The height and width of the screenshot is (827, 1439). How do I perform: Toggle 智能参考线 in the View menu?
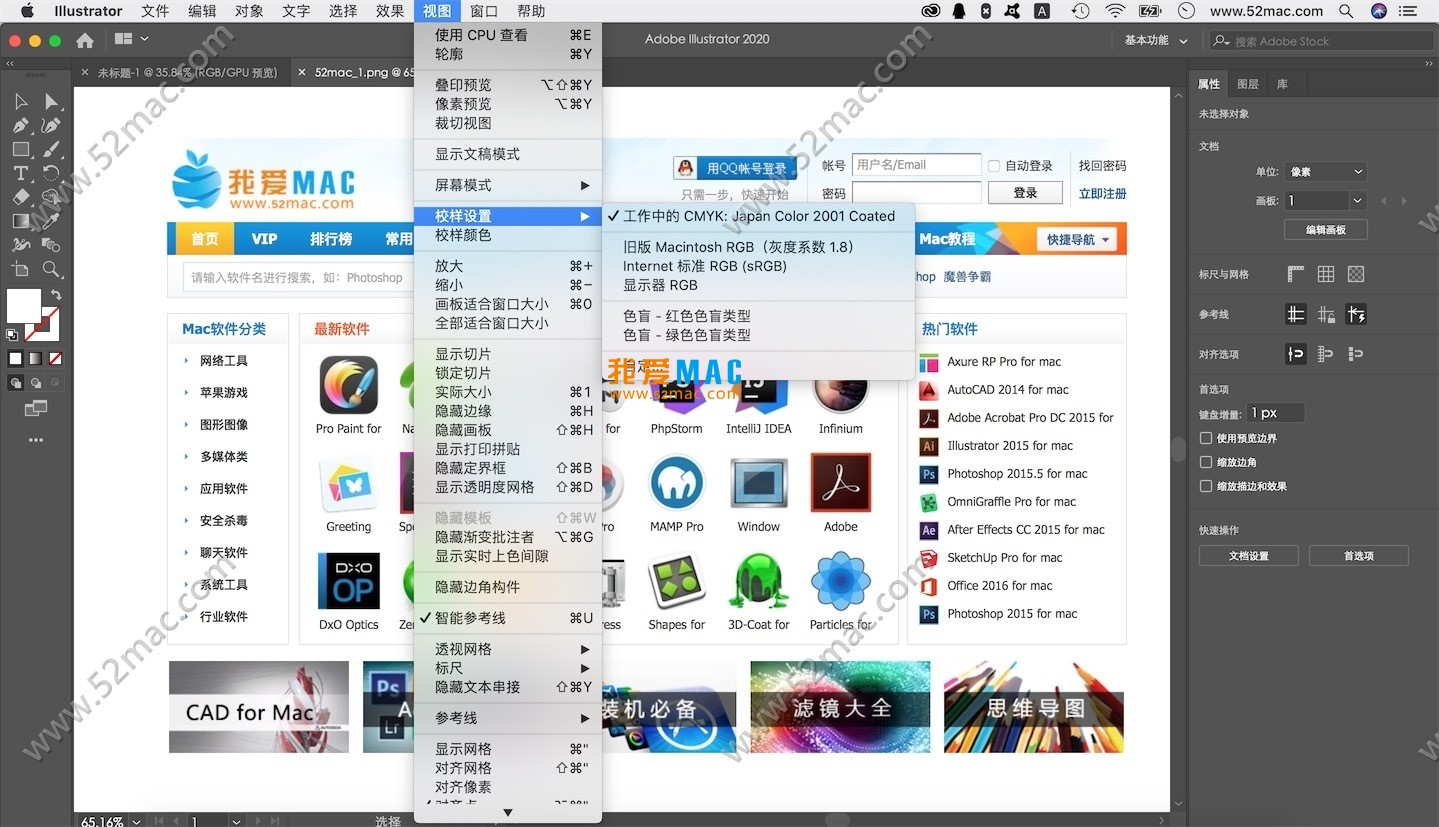pyautogui.click(x=468, y=617)
